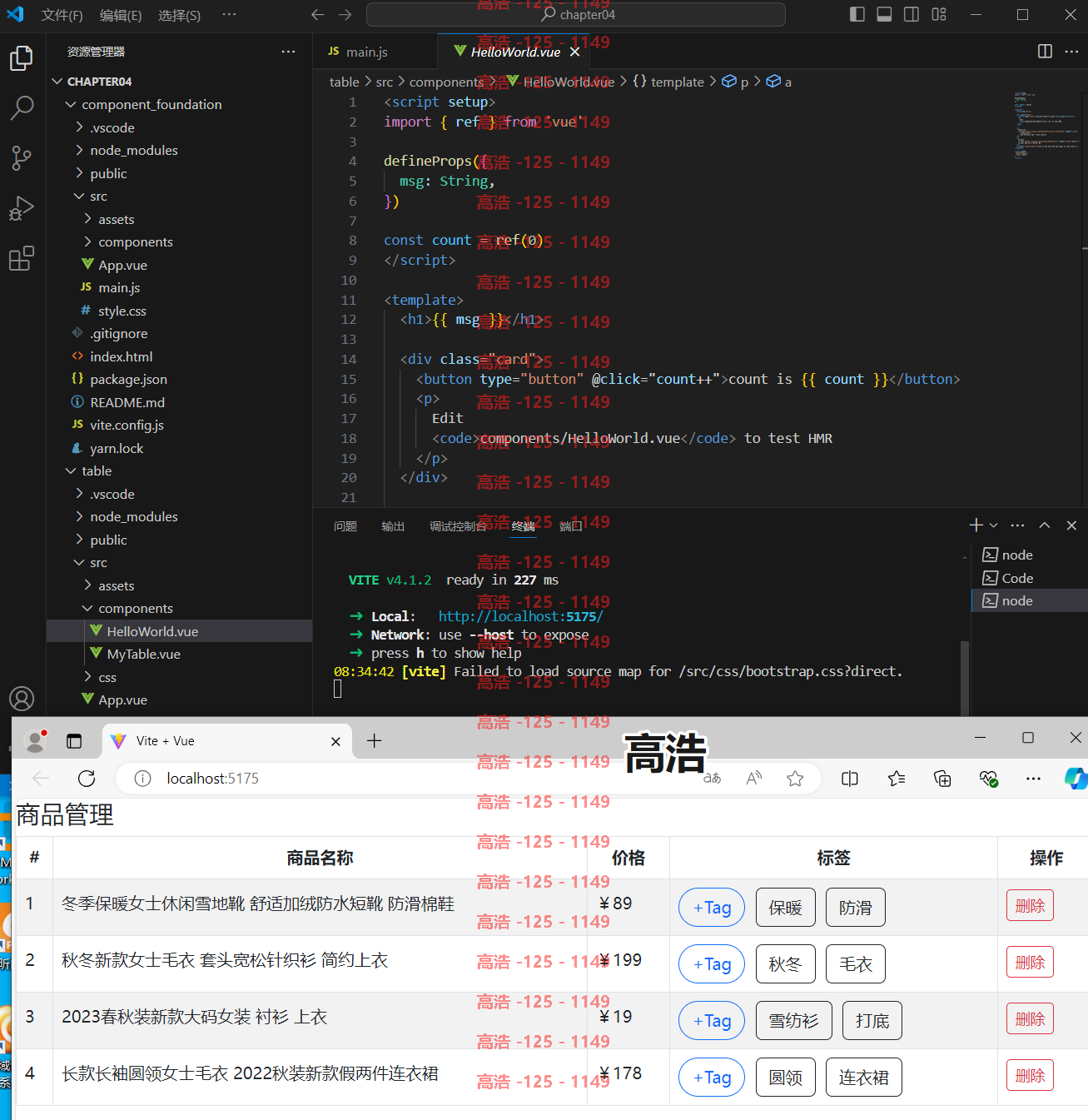
Task: Open the 选择(S) menu
Action: coord(179,15)
